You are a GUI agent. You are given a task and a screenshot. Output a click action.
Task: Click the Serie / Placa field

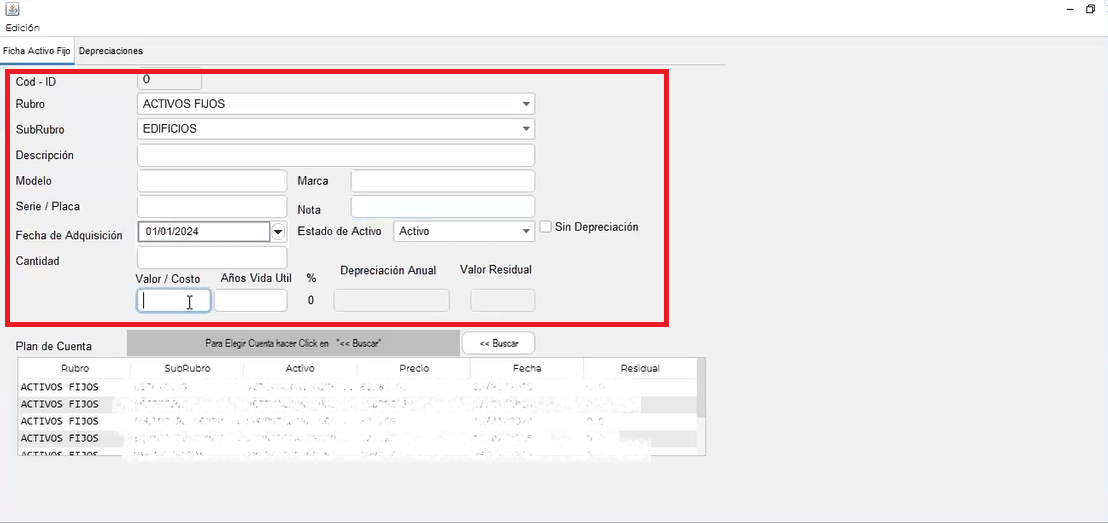click(x=212, y=206)
